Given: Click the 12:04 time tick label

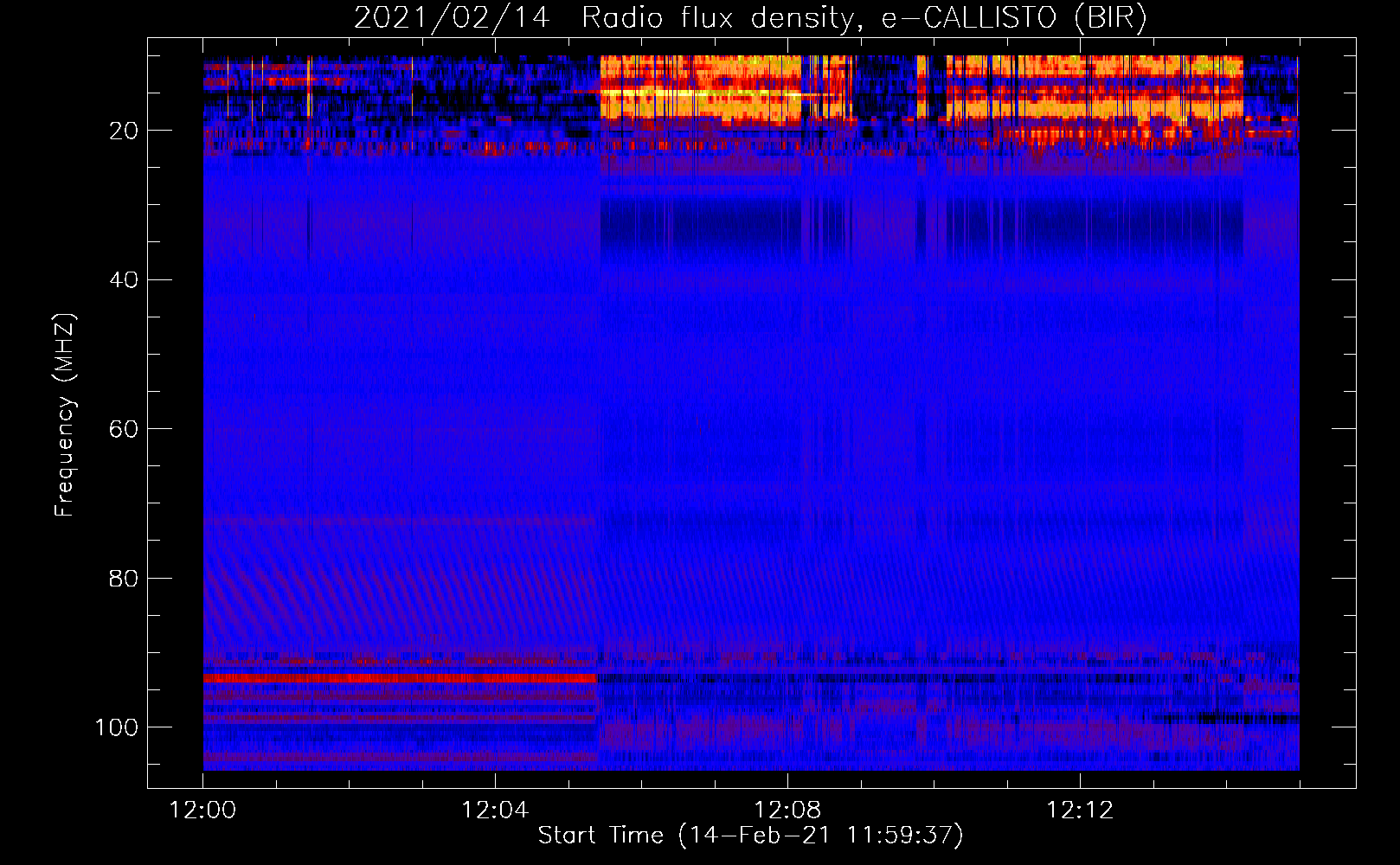Looking at the screenshot, I should pyautogui.click(x=495, y=811).
